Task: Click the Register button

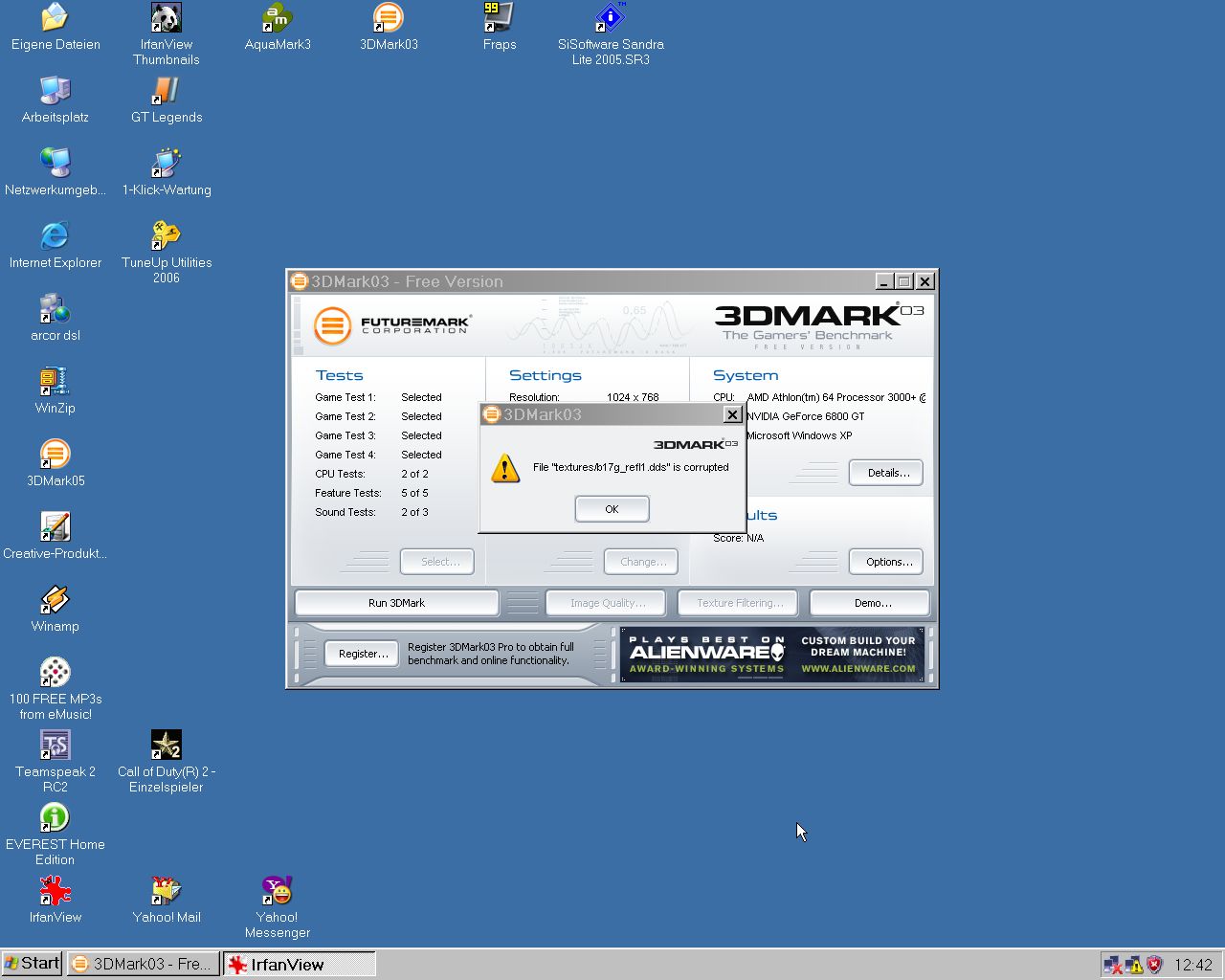Action: 362,654
